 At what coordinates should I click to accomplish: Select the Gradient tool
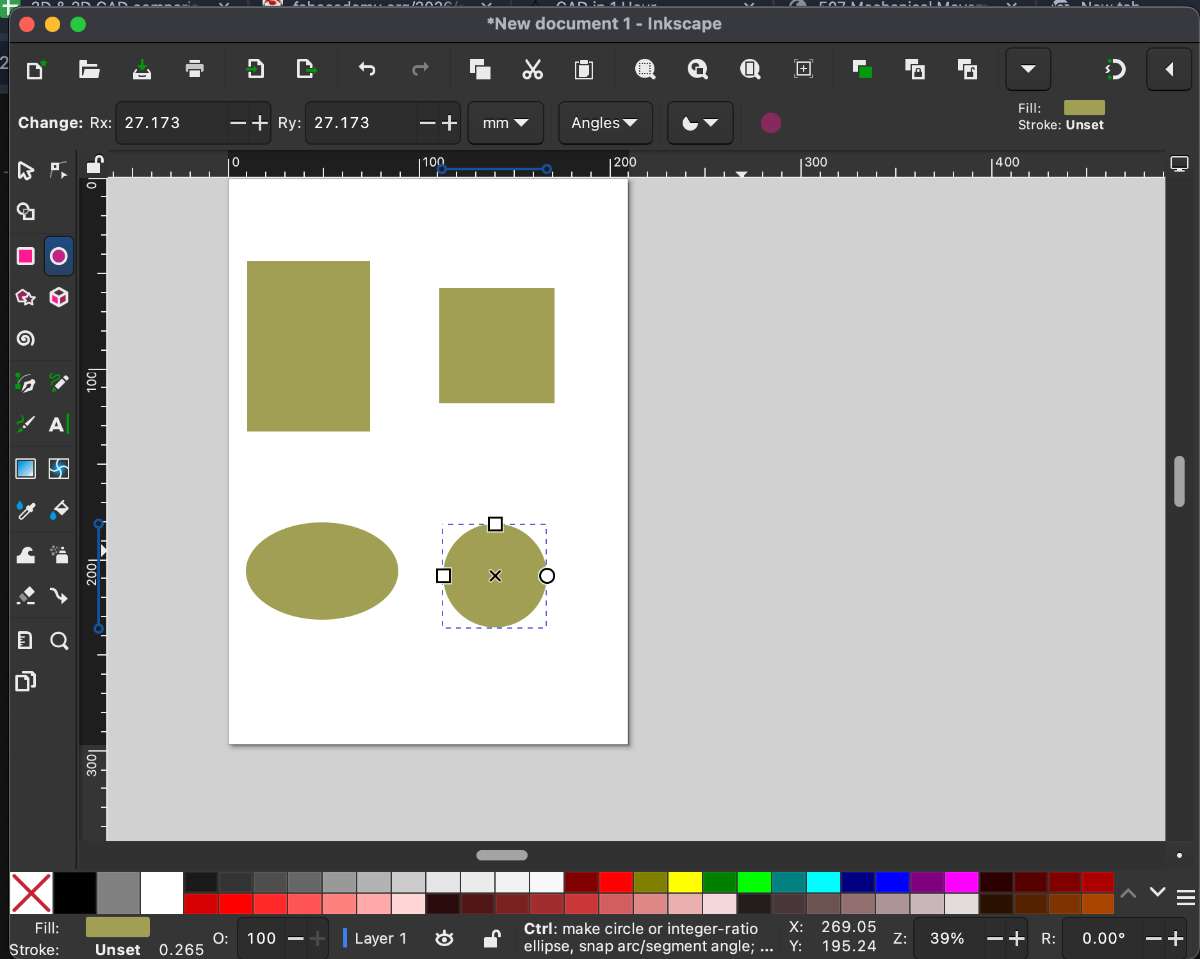click(x=26, y=469)
